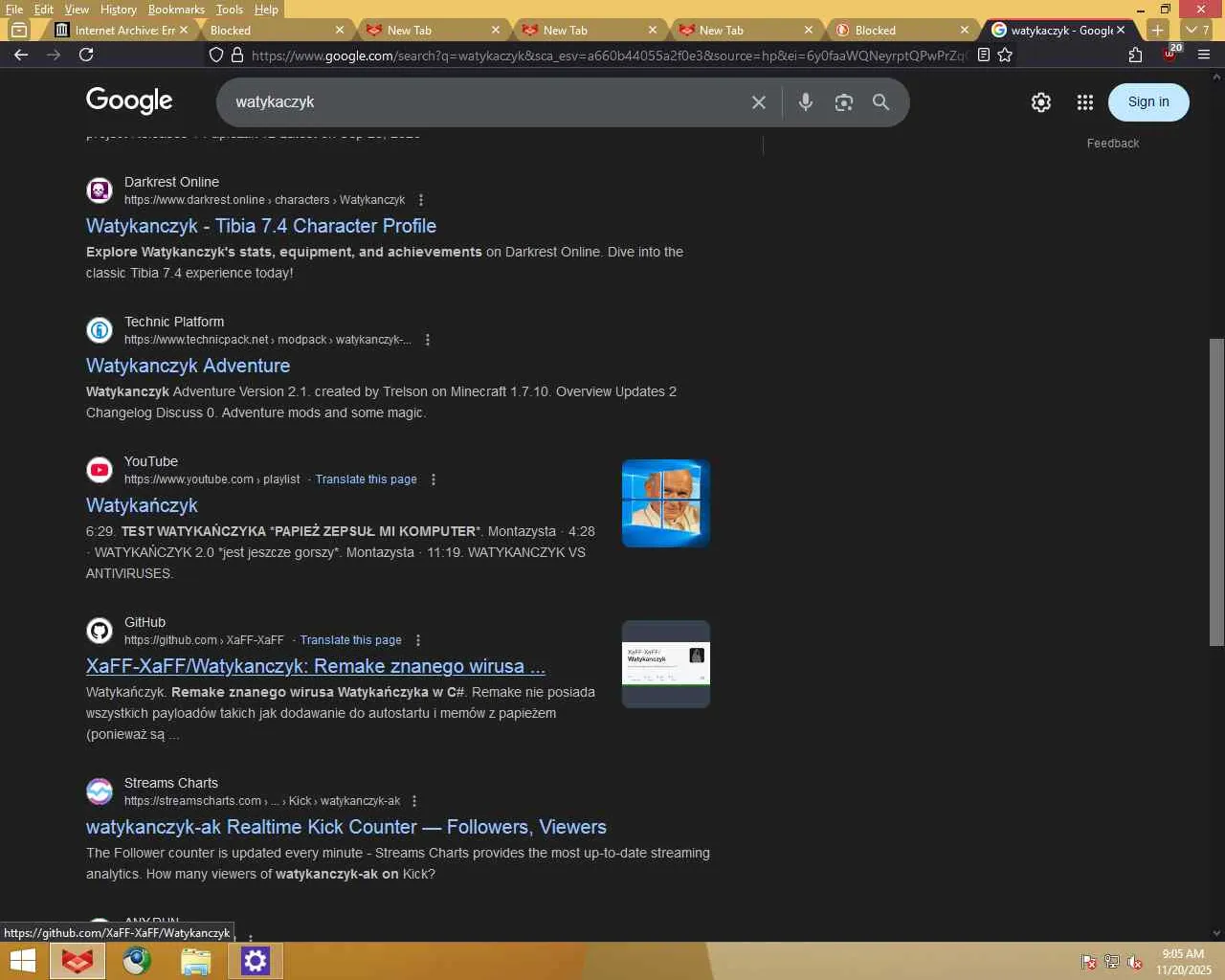This screenshot has width=1225, height=980.
Task: Bookmark this page with the star icon
Action: click(x=1005, y=55)
